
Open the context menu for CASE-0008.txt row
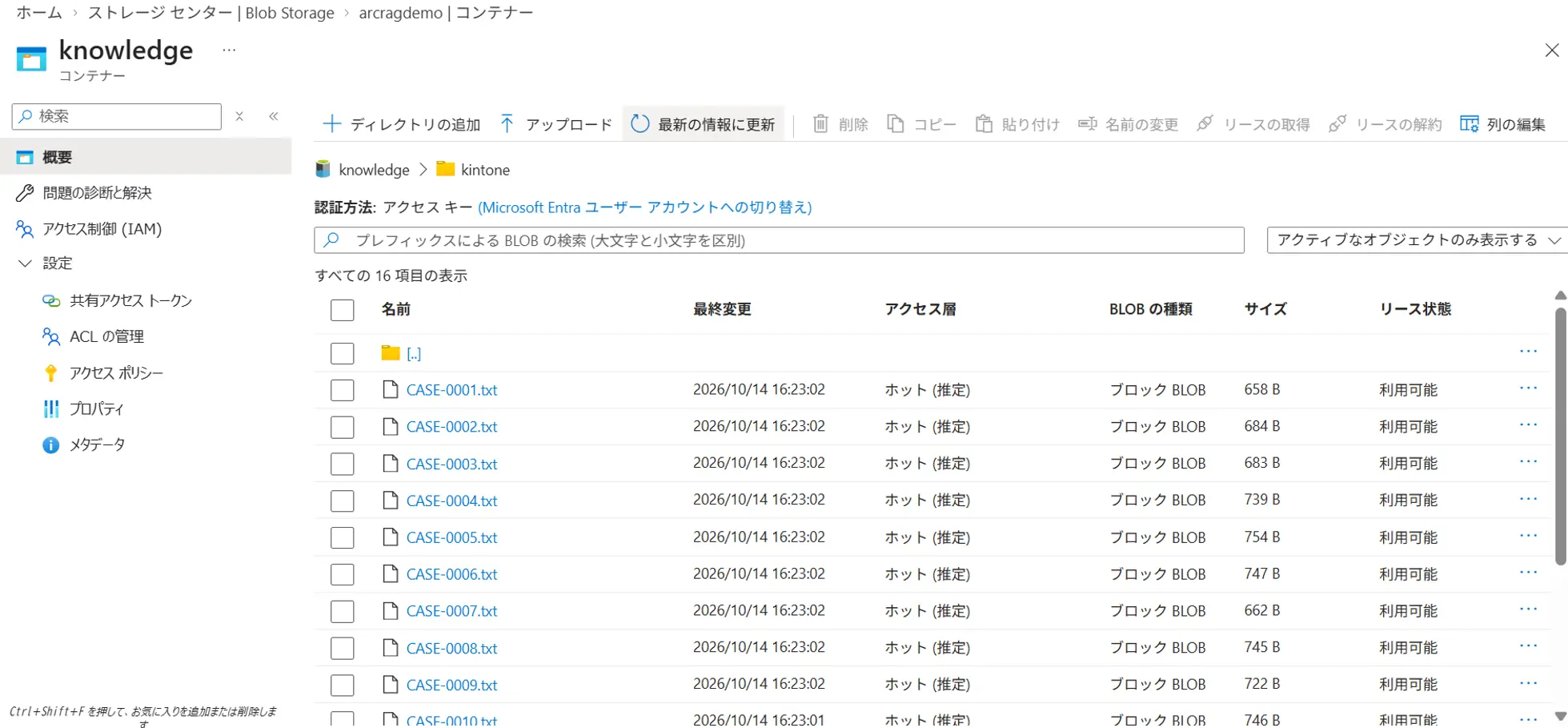pos(1528,646)
